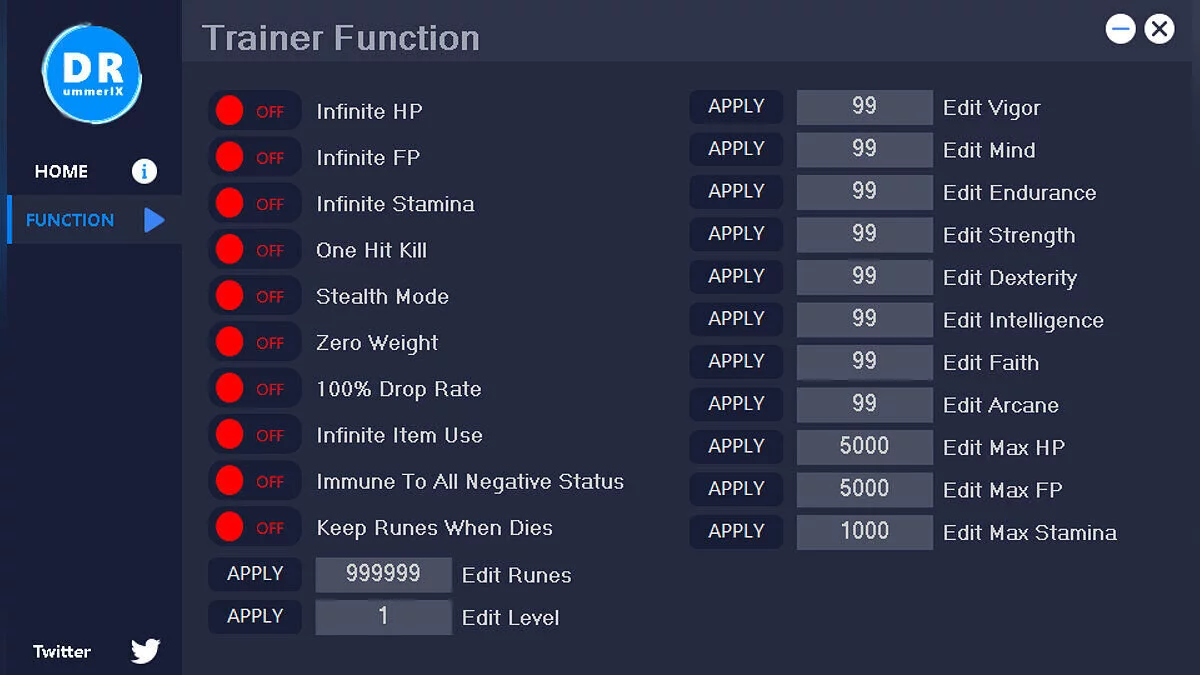Screen dimensions: 1200x675
Task: Click the Twitter text link
Action: (x=62, y=651)
